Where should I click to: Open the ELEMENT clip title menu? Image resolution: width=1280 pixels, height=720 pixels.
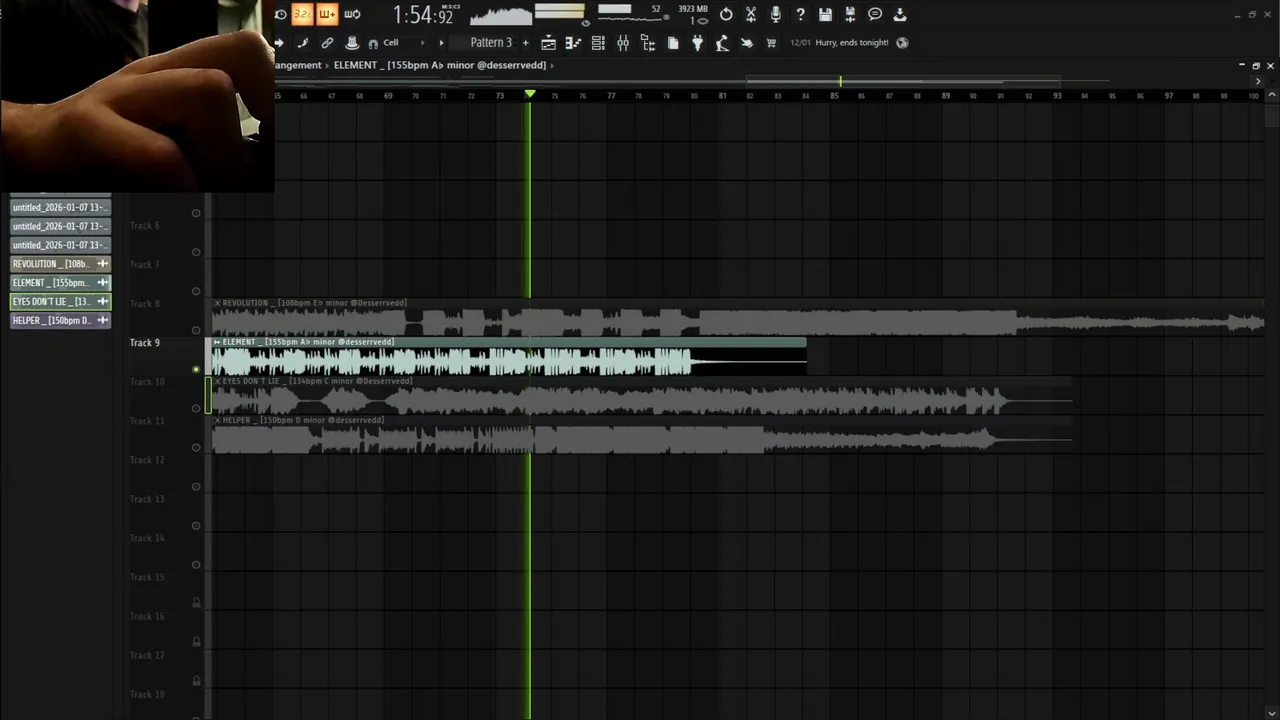coord(217,342)
